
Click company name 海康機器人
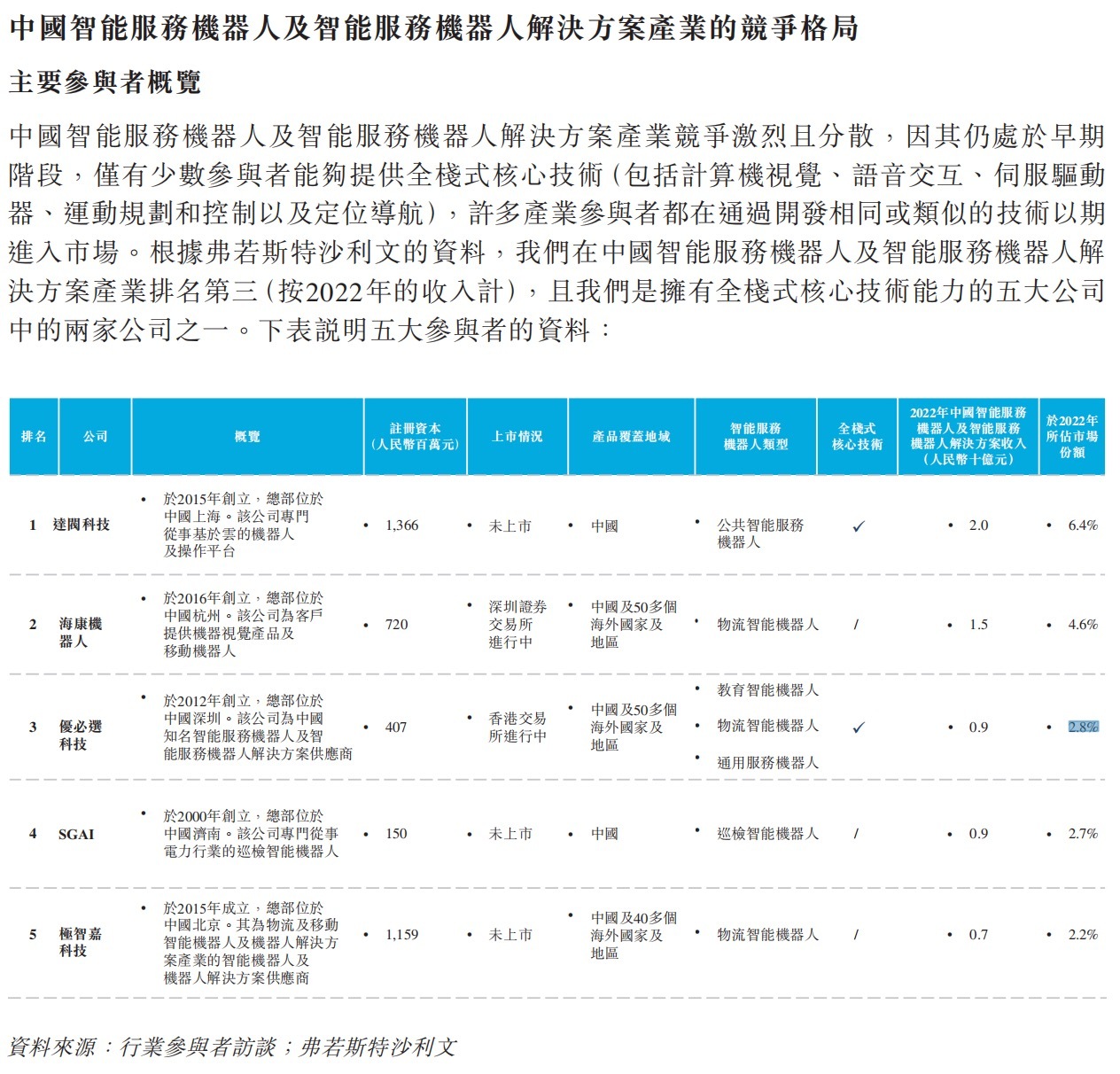(81, 633)
